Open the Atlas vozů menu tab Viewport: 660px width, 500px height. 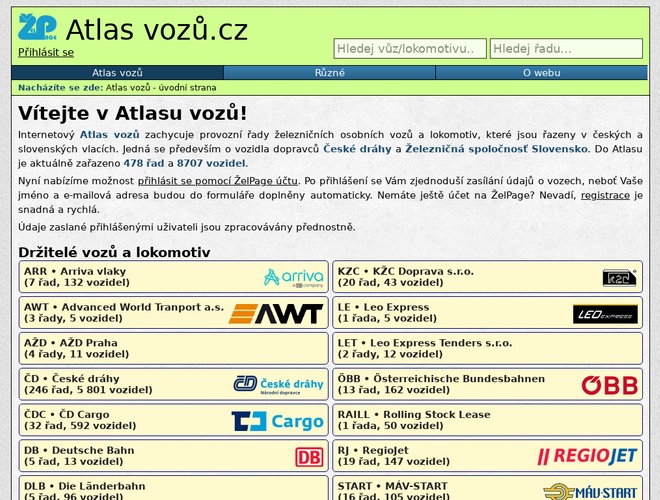click(117, 73)
